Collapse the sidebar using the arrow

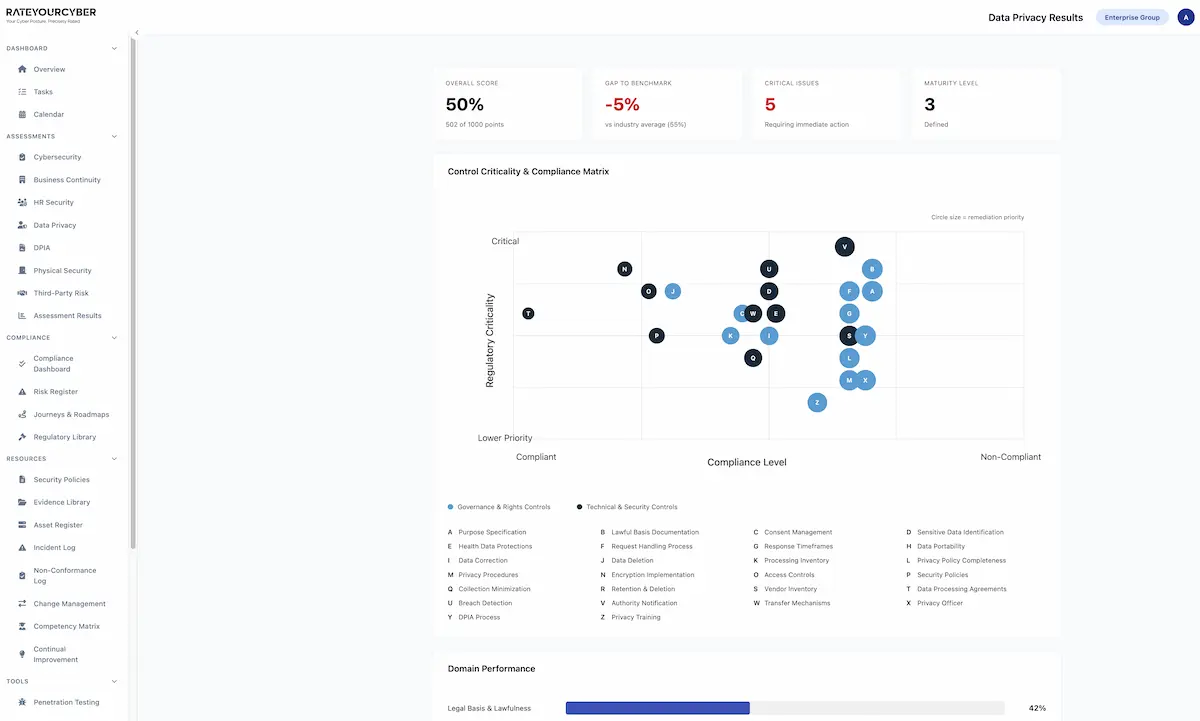point(137,33)
